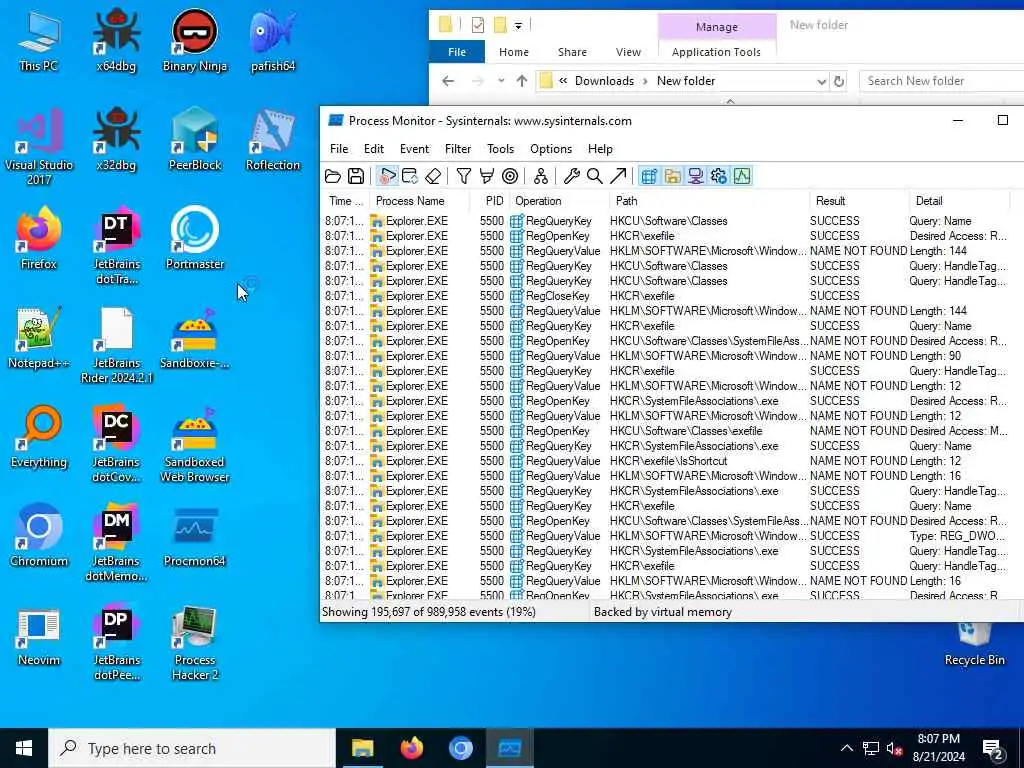The width and height of the screenshot is (1024, 768).
Task: Click the Showing 195,697 events status text
Action: coord(428,612)
